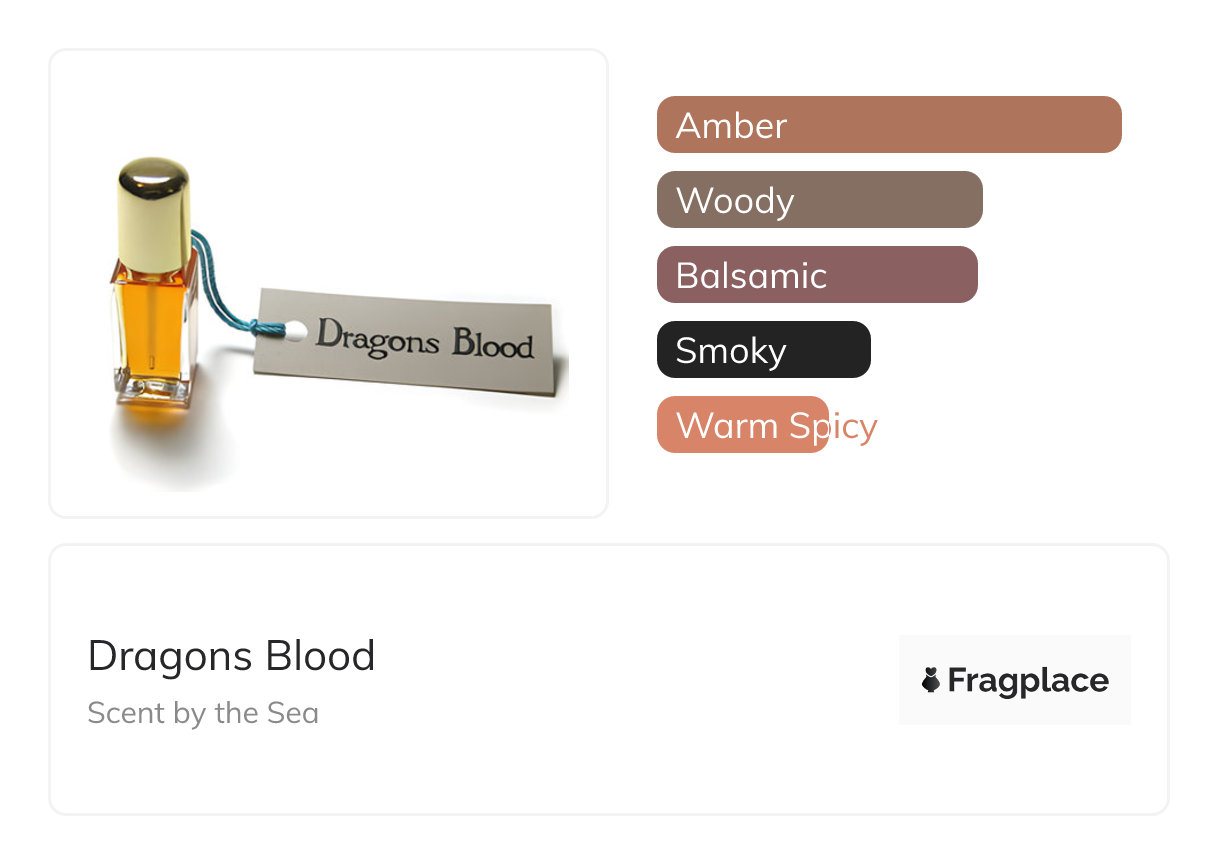Image resolution: width=1218 pixels, height=864 pixels.
Task: Click the Fragplace bottle logo icon
Action: tap(931, 681)
